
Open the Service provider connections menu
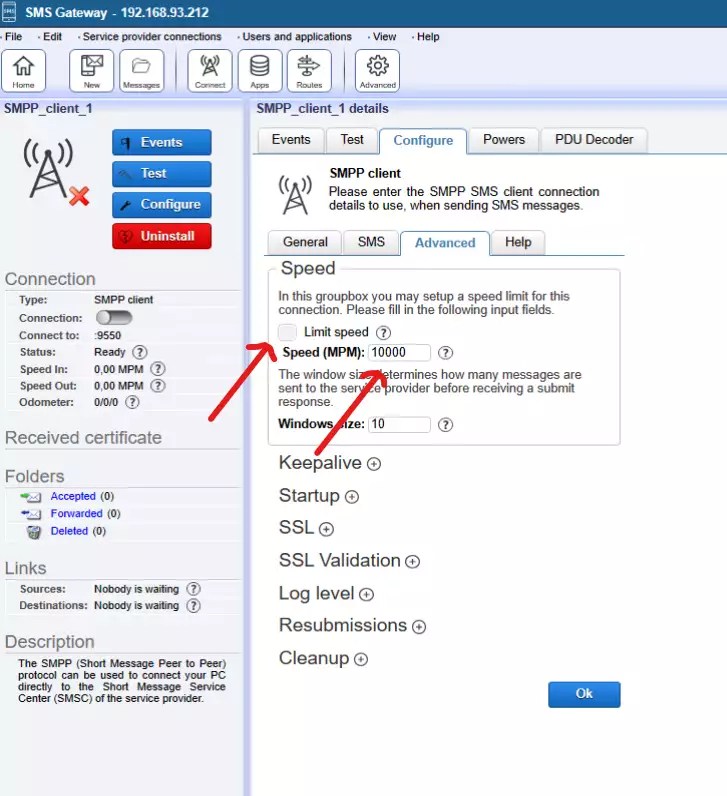tap(151, 37)
